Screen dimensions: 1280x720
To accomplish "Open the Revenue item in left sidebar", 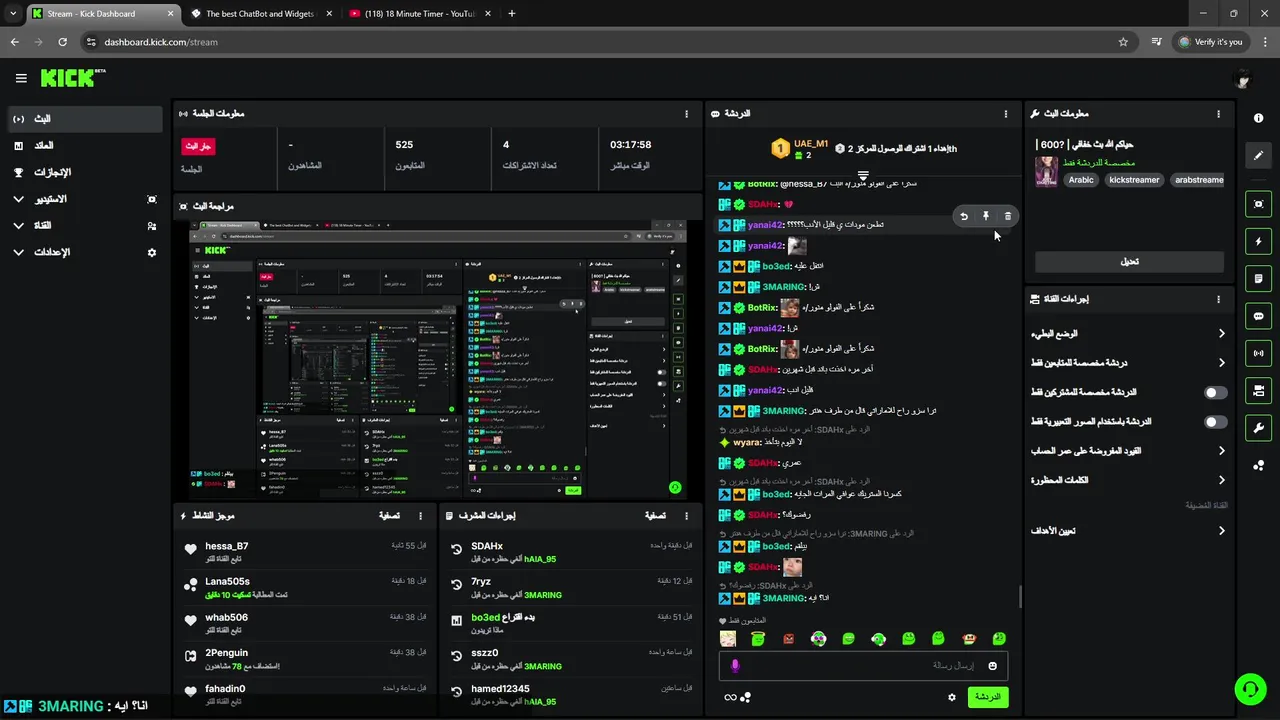I will point(84,146).
